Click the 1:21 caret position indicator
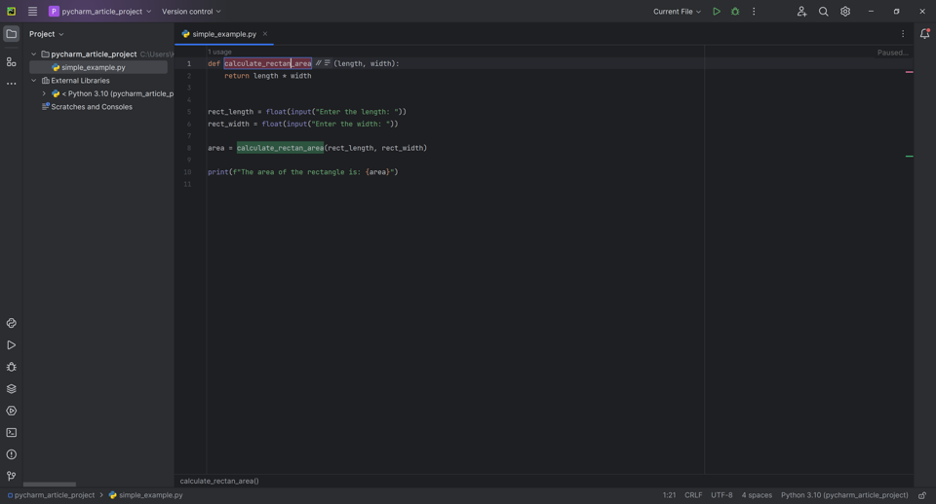The width and height of the screenshot is (936, 504). click(669, 495)
